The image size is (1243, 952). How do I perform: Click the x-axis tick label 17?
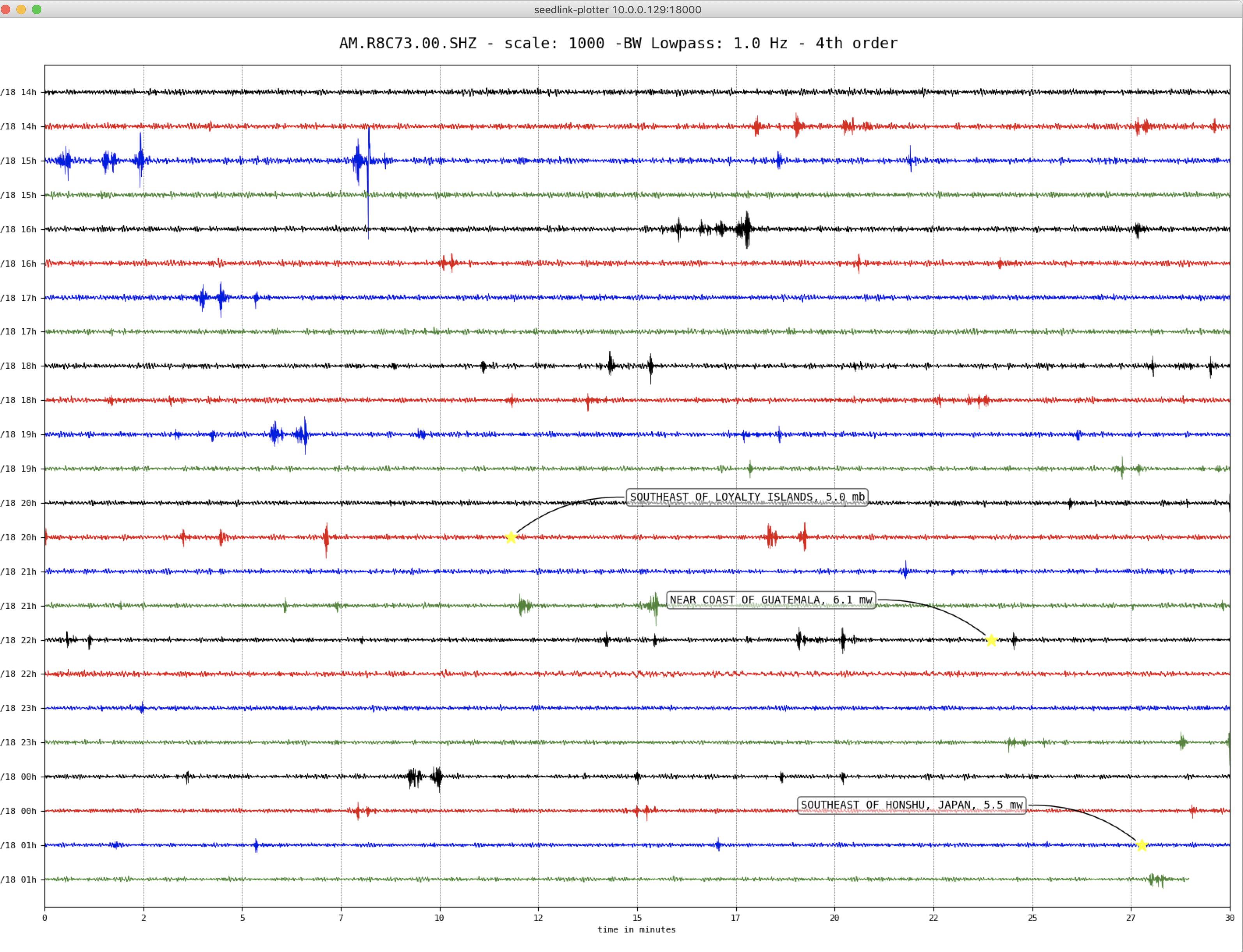point(736,917)
